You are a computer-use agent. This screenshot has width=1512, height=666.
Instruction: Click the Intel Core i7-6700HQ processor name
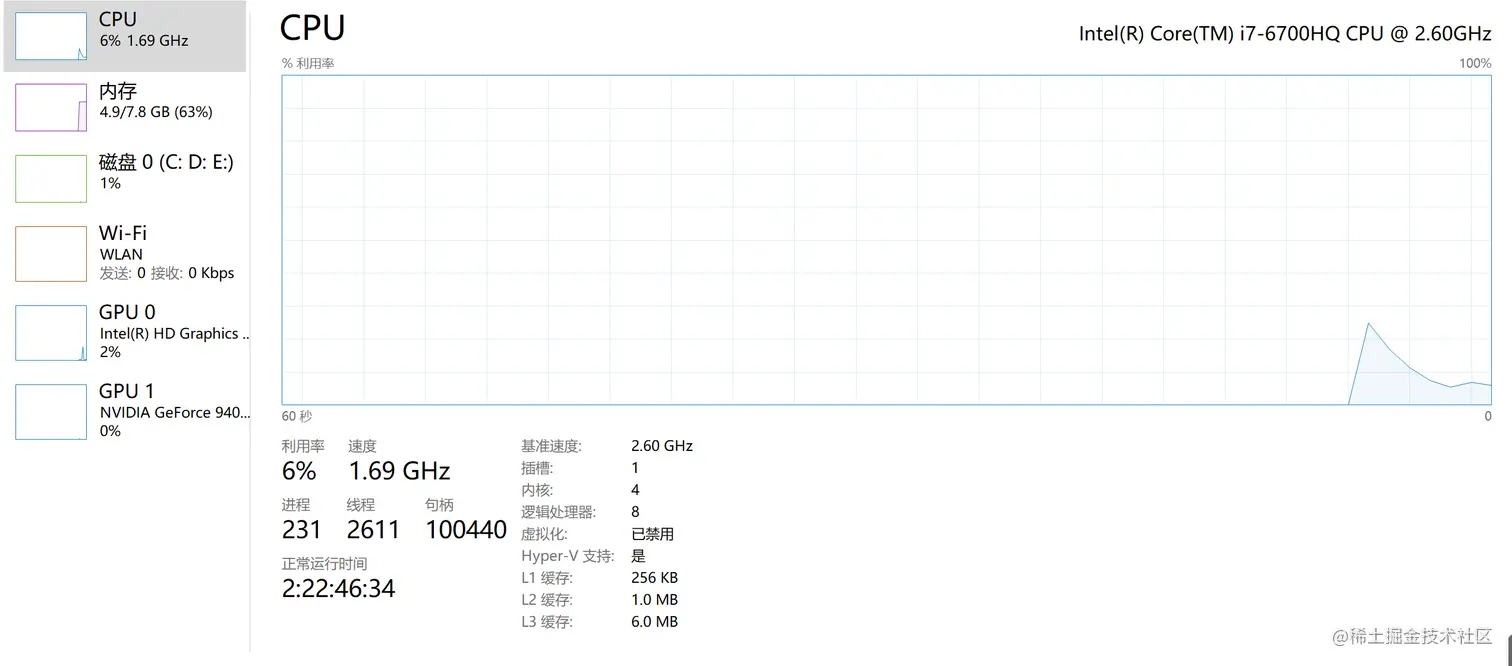pyautogui.click(x=1285, y=33)
